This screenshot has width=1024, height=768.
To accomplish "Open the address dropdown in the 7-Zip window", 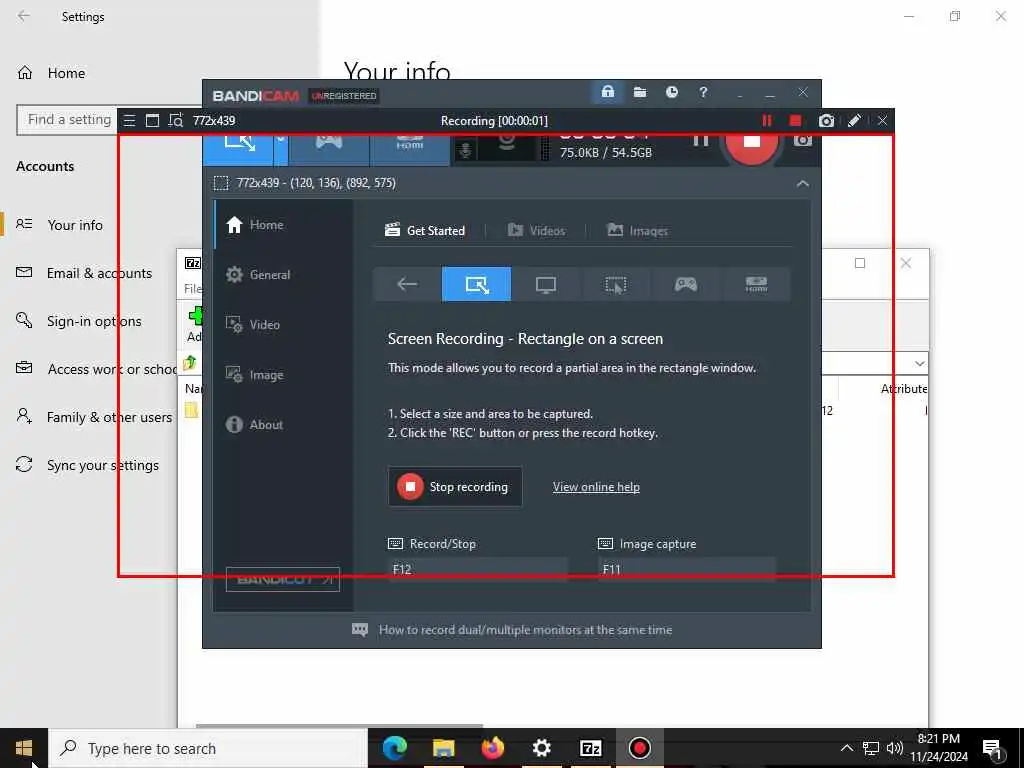I will click(920, 364).
